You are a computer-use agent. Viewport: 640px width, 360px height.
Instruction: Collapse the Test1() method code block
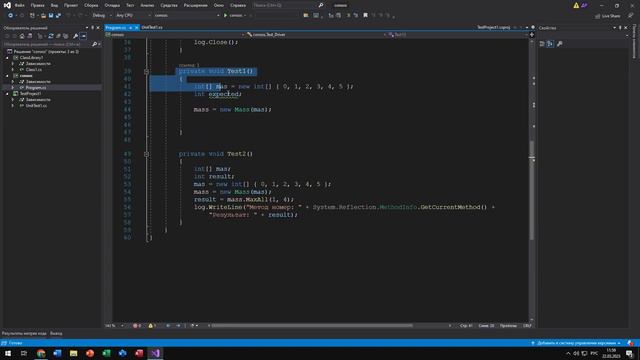coord(146,71)
